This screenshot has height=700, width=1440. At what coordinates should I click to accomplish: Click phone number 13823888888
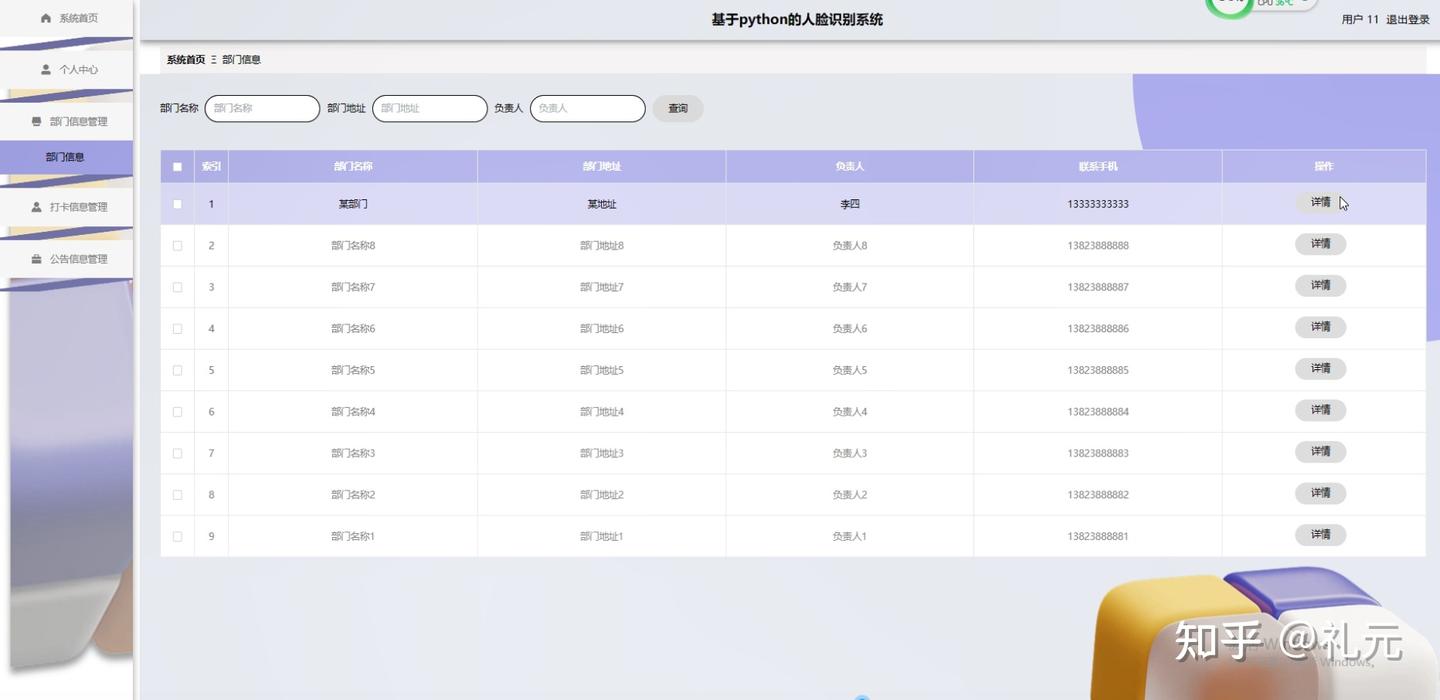pos(1098,245)
